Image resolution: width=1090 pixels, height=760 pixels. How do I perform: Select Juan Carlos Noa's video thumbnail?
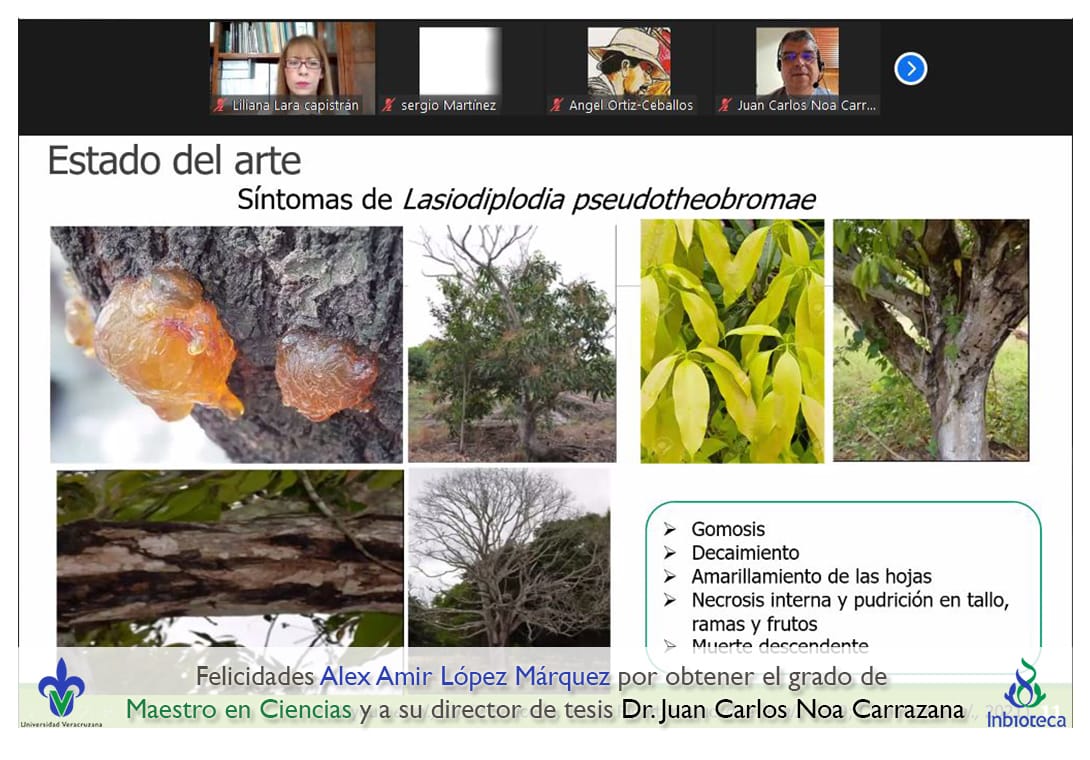click(x=797, y=60)
